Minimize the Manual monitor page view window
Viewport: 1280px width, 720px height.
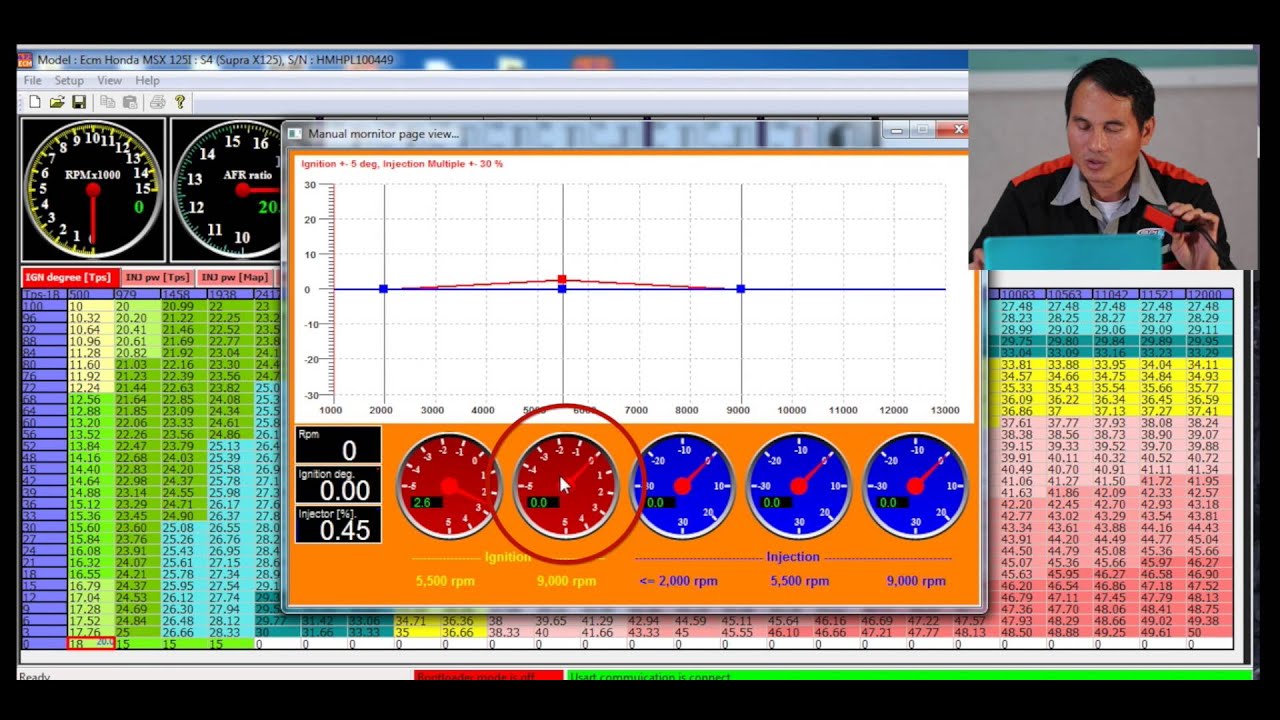[x=897, y=130]
